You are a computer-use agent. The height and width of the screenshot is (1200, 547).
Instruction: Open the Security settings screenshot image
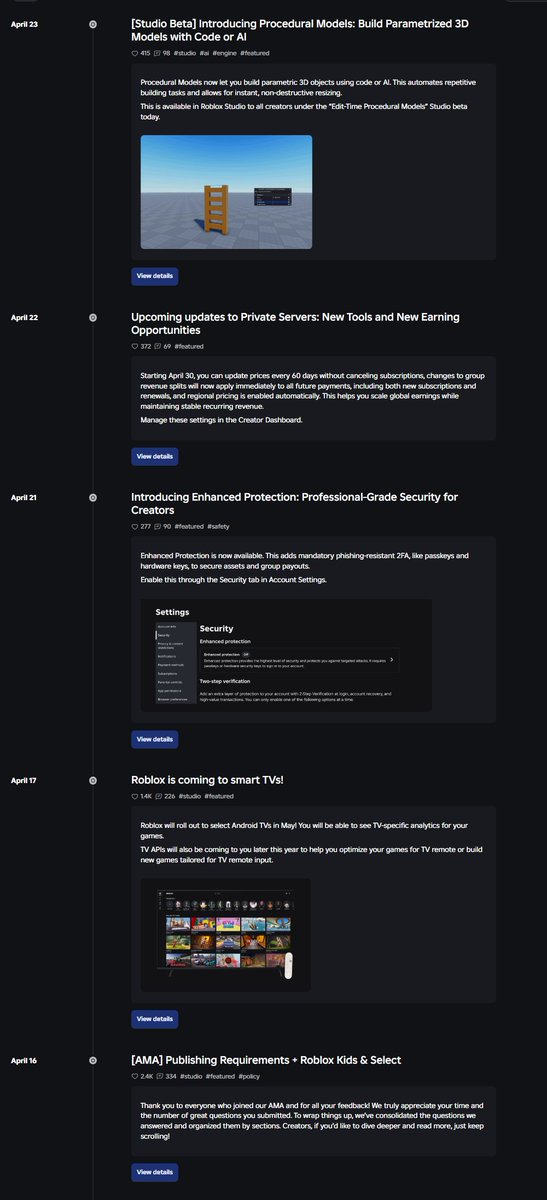[286, 655]
